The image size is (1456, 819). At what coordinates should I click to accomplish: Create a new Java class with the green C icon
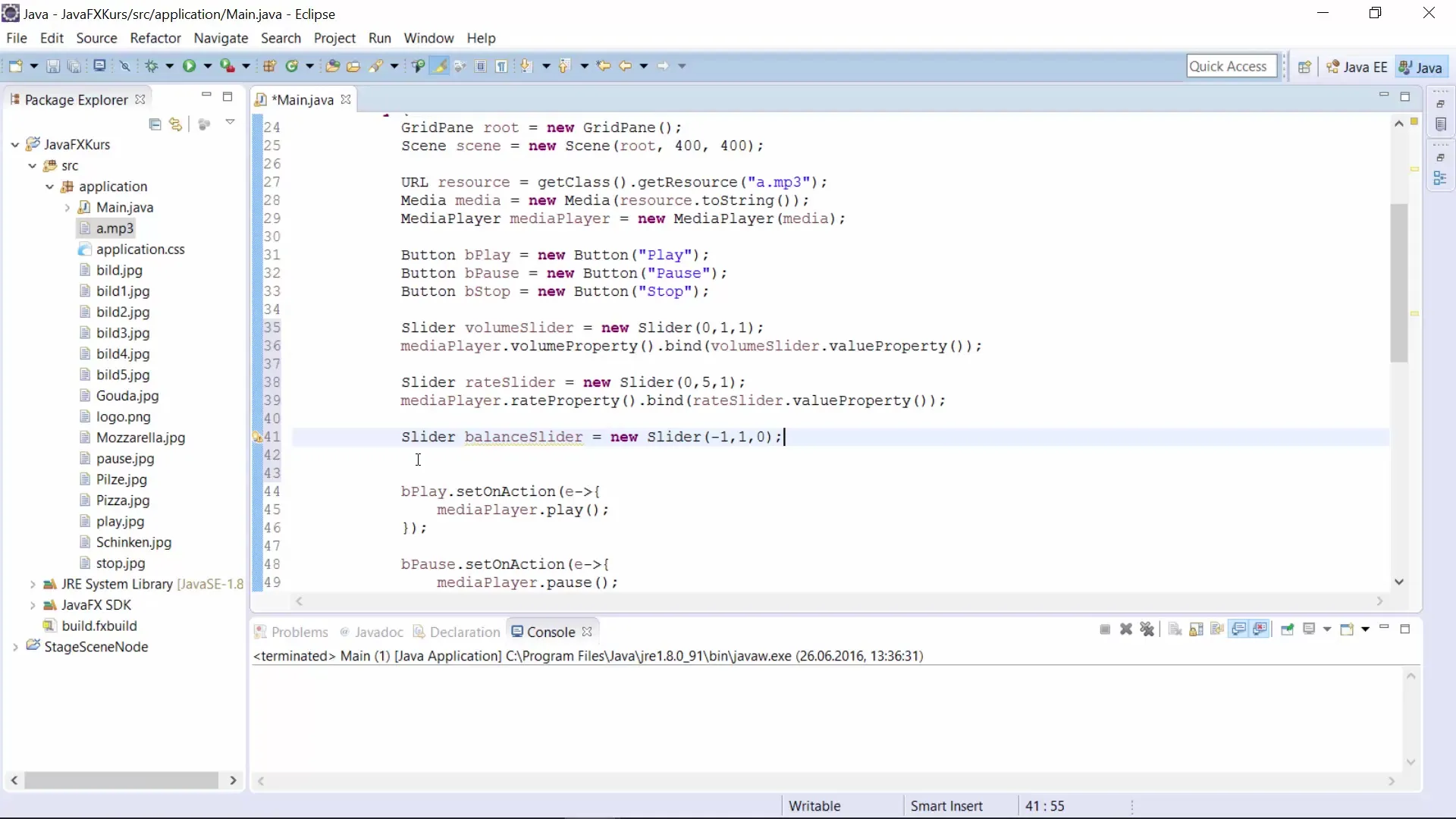pos(291,66)
